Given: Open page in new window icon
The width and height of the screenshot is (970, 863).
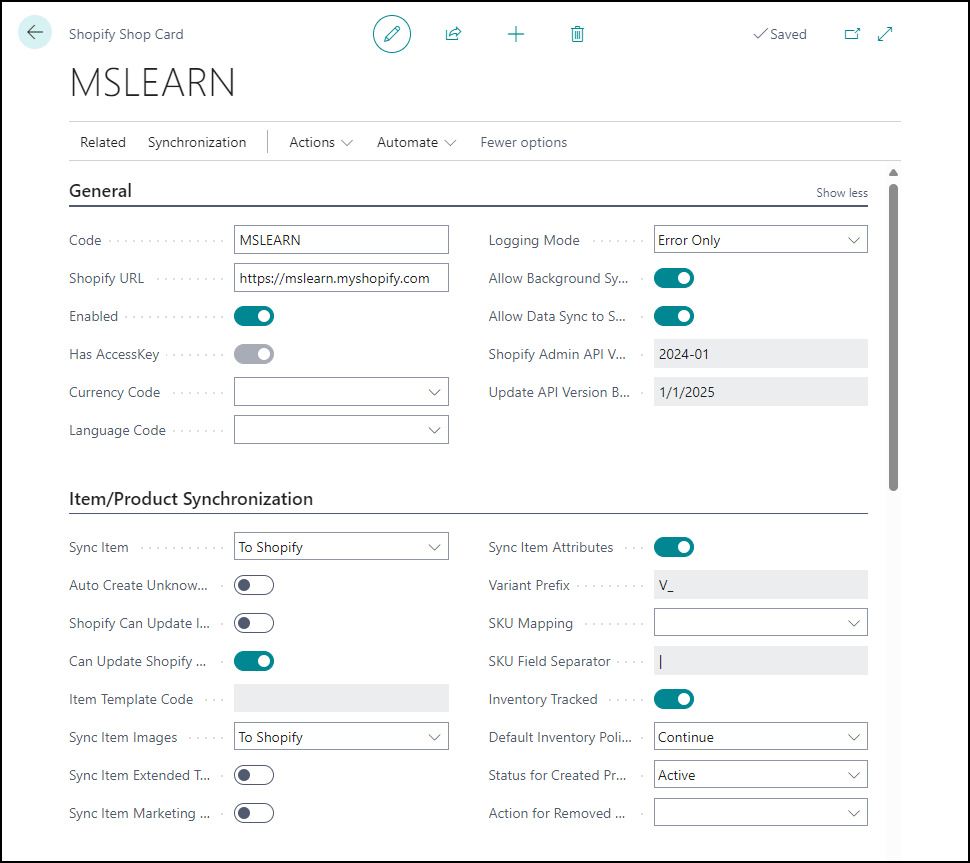Looking at the screenshot, I should [852, 34].
